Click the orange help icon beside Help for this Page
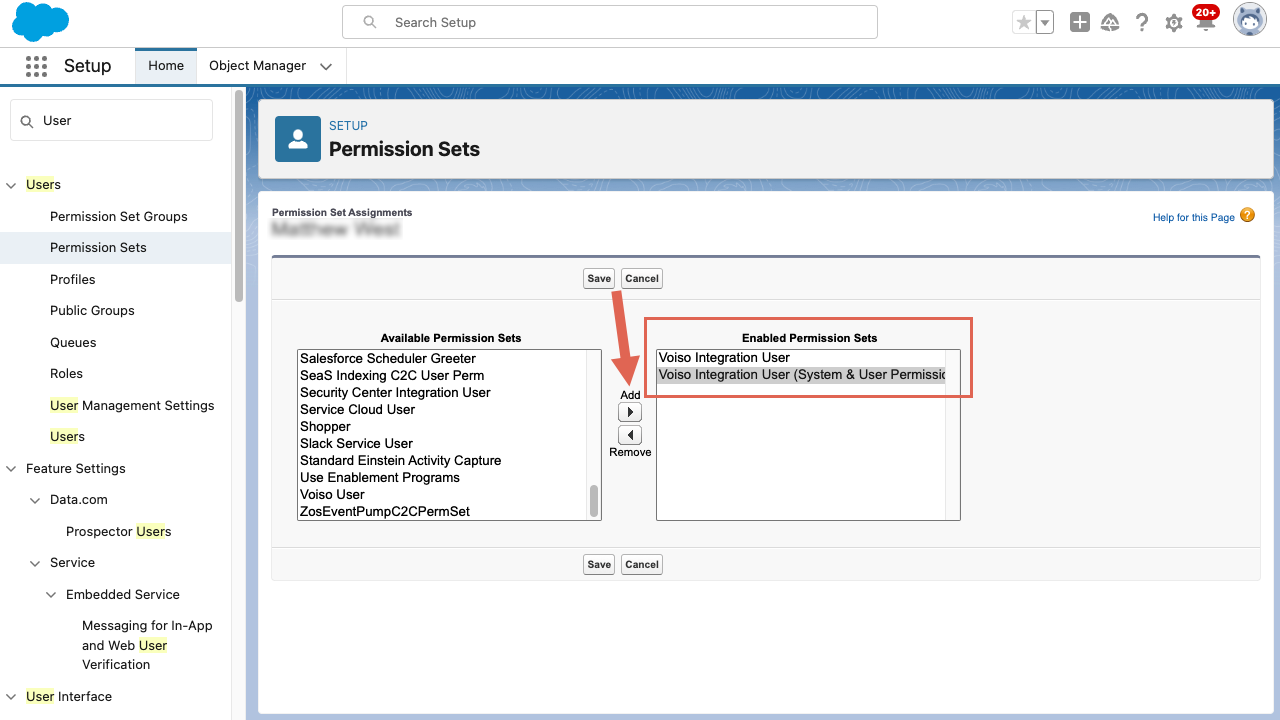Image resolution: width=1280 pixels, height=720 pixels. 1247,215
